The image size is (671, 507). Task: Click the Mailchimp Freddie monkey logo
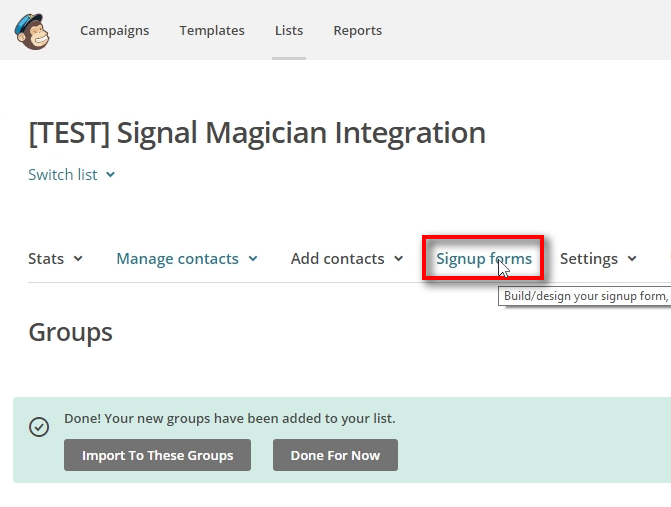coord(32,30)
